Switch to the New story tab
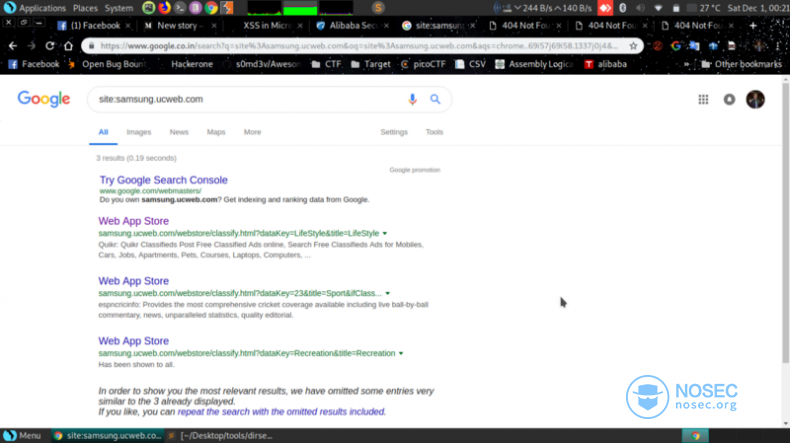Screen dimensions: 790x443 (179, 25)
